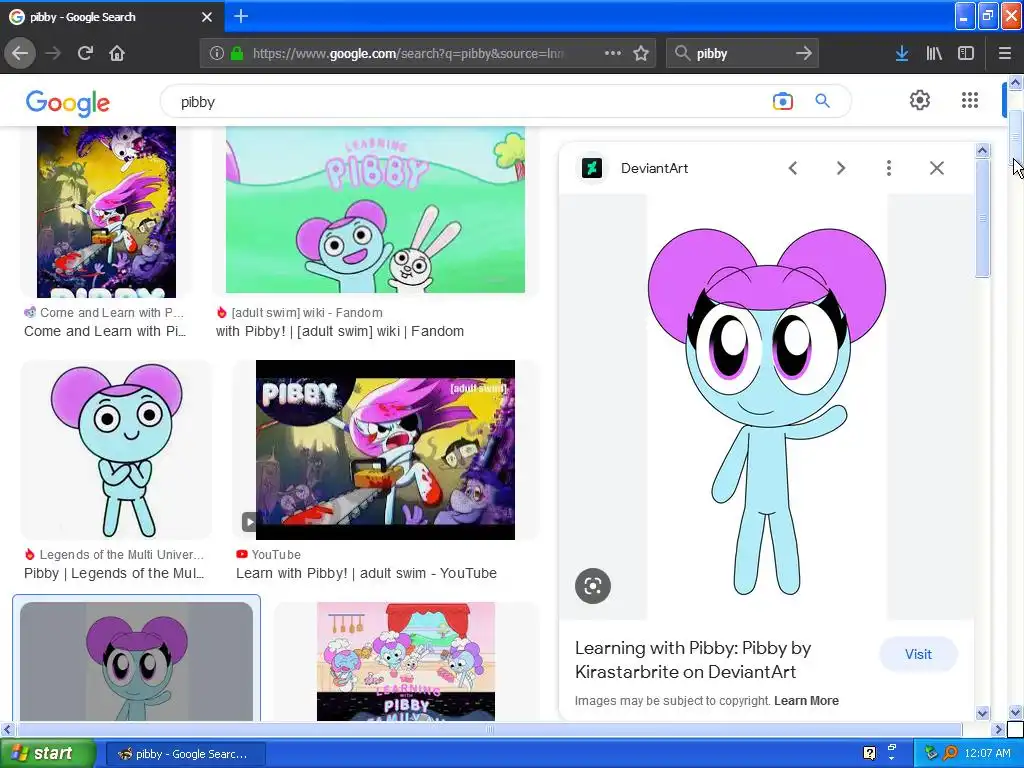Open the Learn More copyright link
The image size is (1024, 768).
(807, 701)
